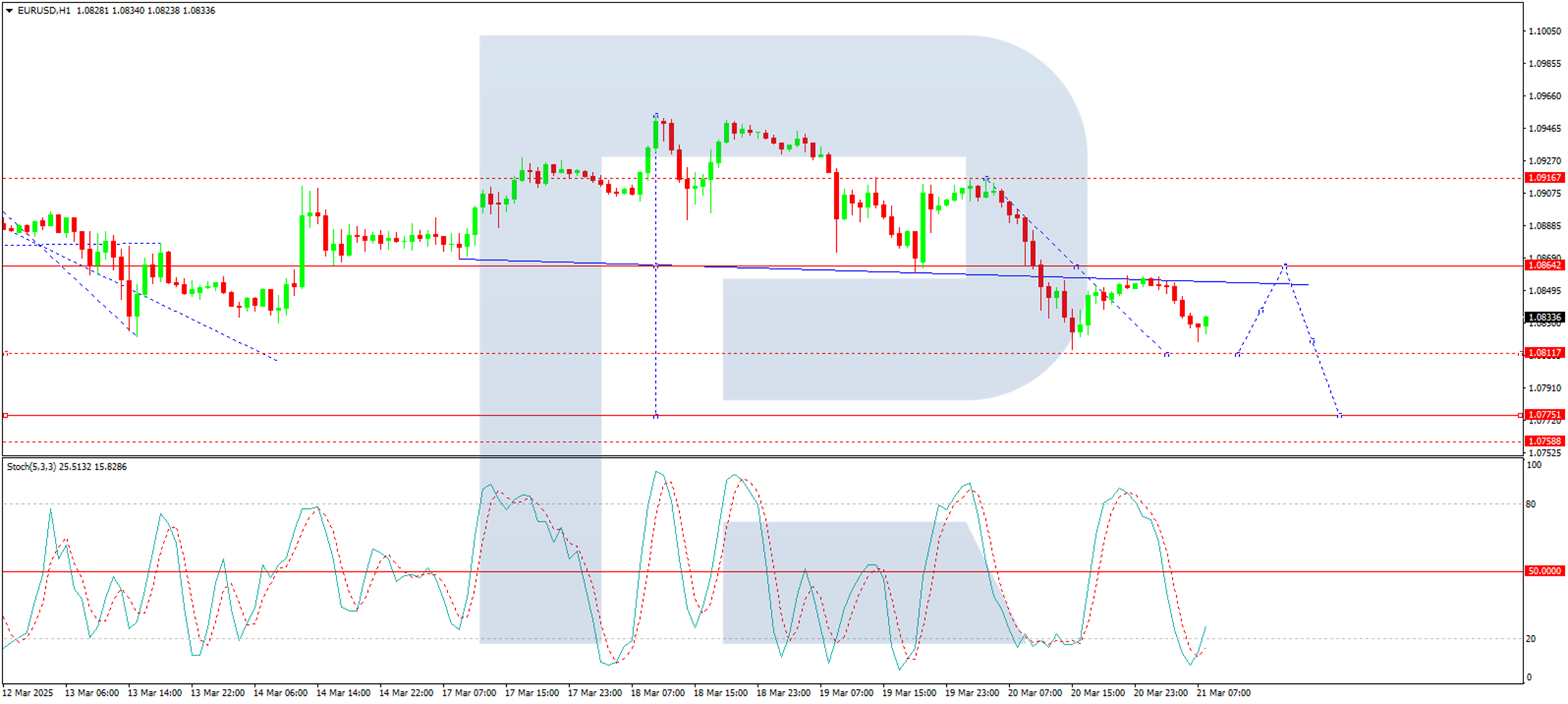The width and height of the screenshot is (1568, 704).
Task: Click the 18 Mar 07:00 time label
Action: (658, 693)
